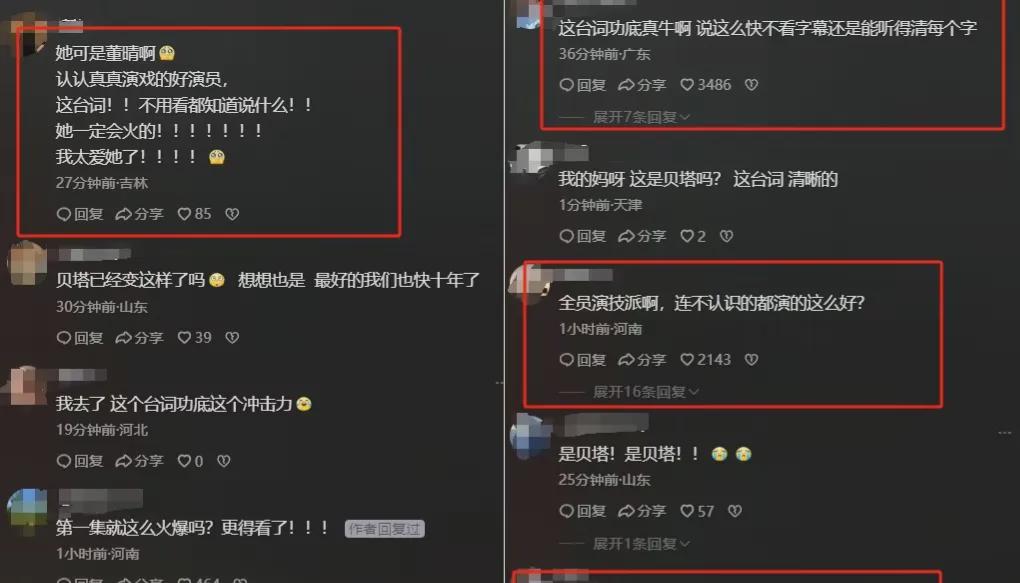Expand 展开1条回复 under 是贝塔 comment
The width and height of the screenshot is (1020, 583).
[641, 543]
